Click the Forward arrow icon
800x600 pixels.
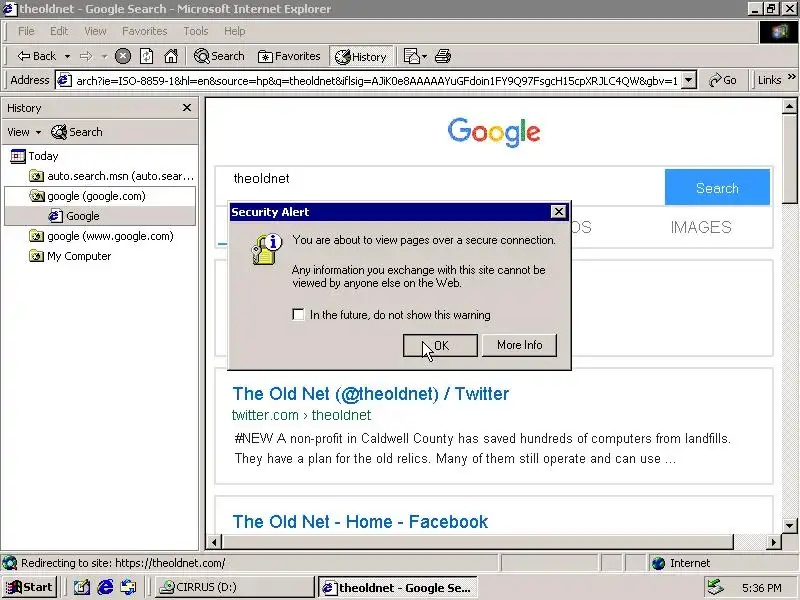click(86, 56)
